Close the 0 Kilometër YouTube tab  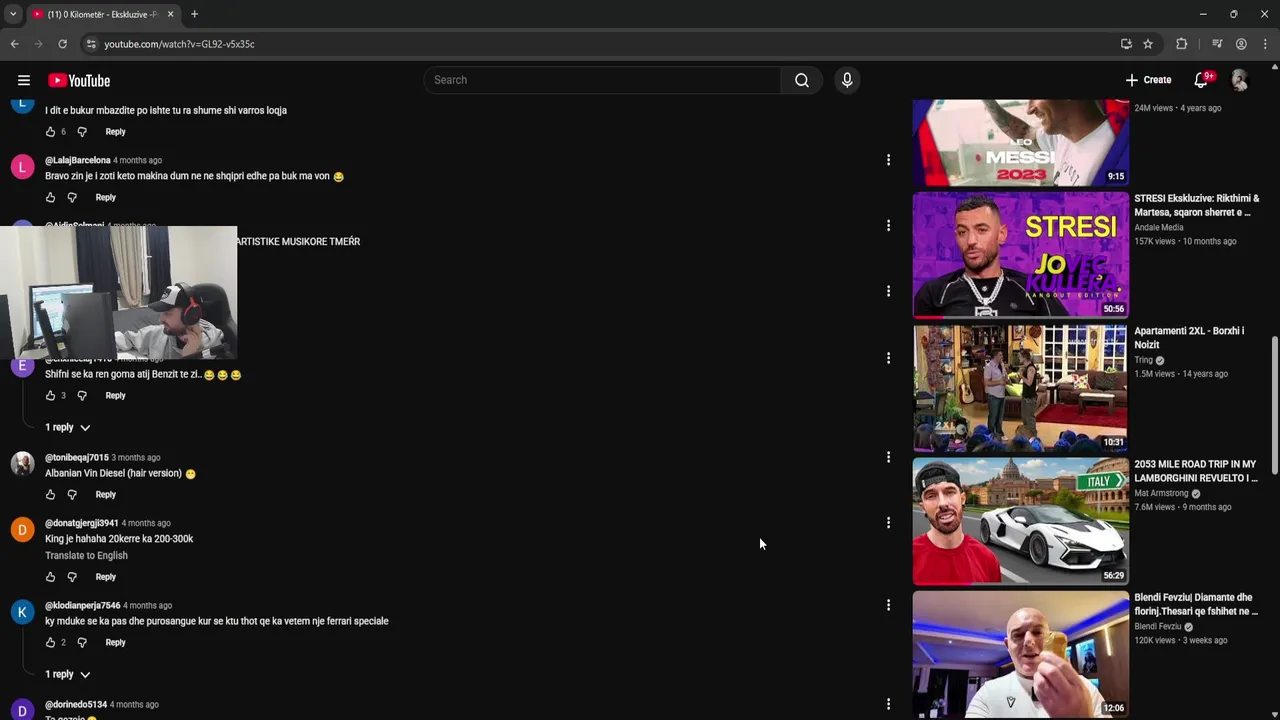(x=170, y=14)
